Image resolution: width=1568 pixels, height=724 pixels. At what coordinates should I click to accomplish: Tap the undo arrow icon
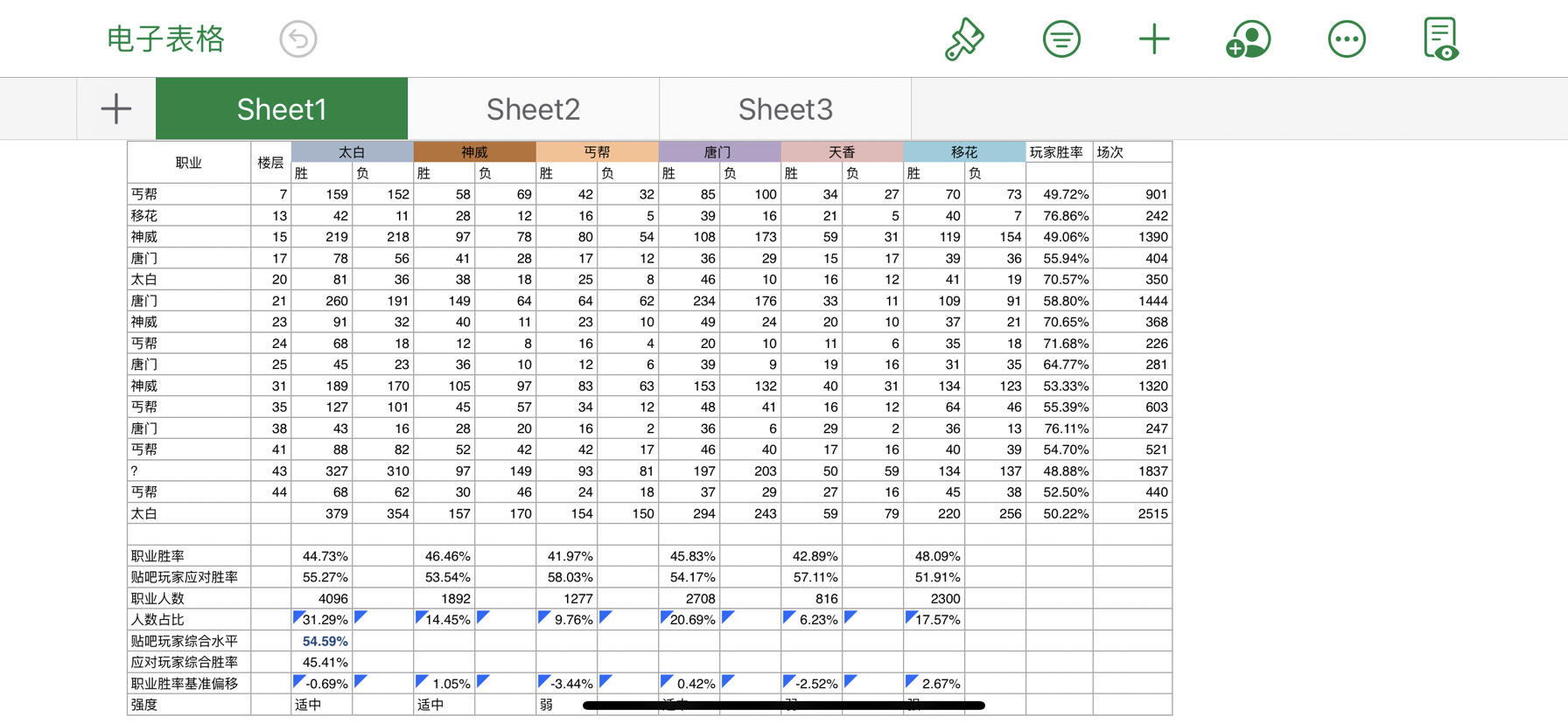pos(298,39)
